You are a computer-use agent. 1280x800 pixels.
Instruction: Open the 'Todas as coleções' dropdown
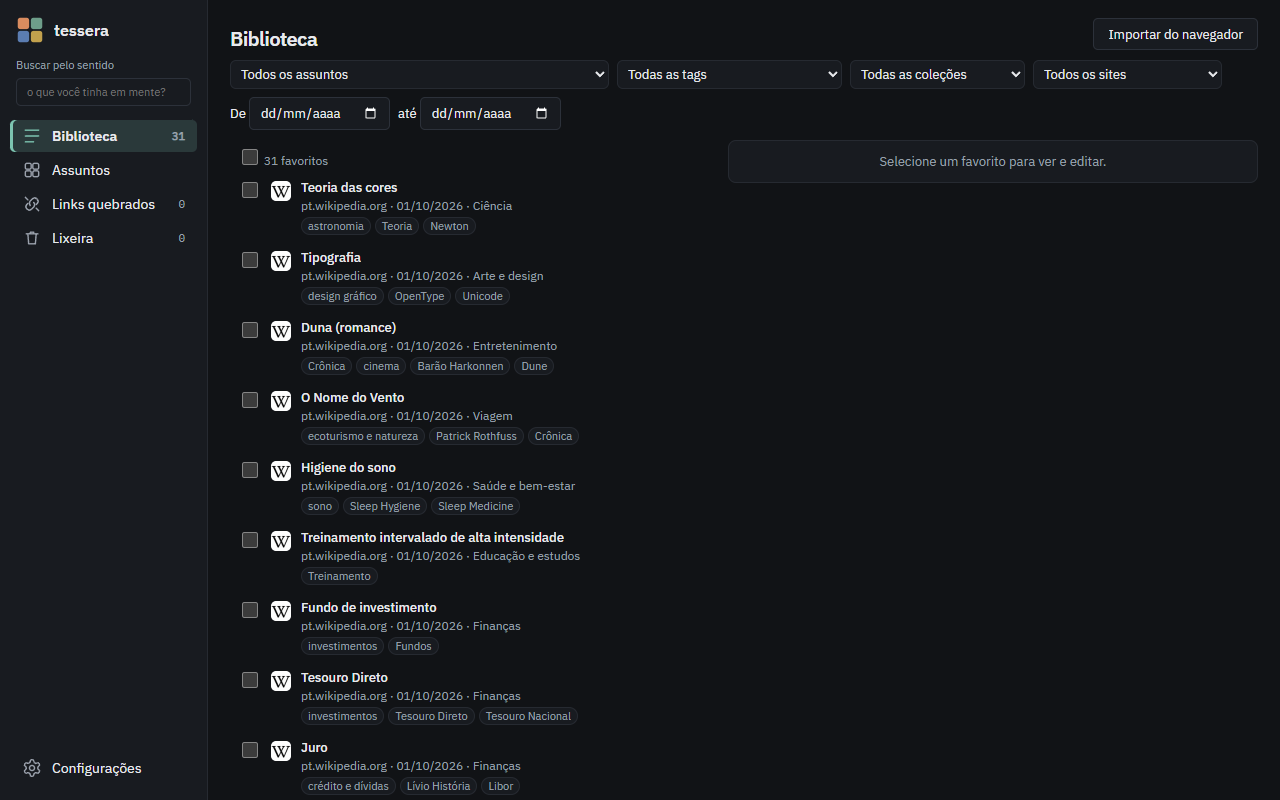click(937, 75)
